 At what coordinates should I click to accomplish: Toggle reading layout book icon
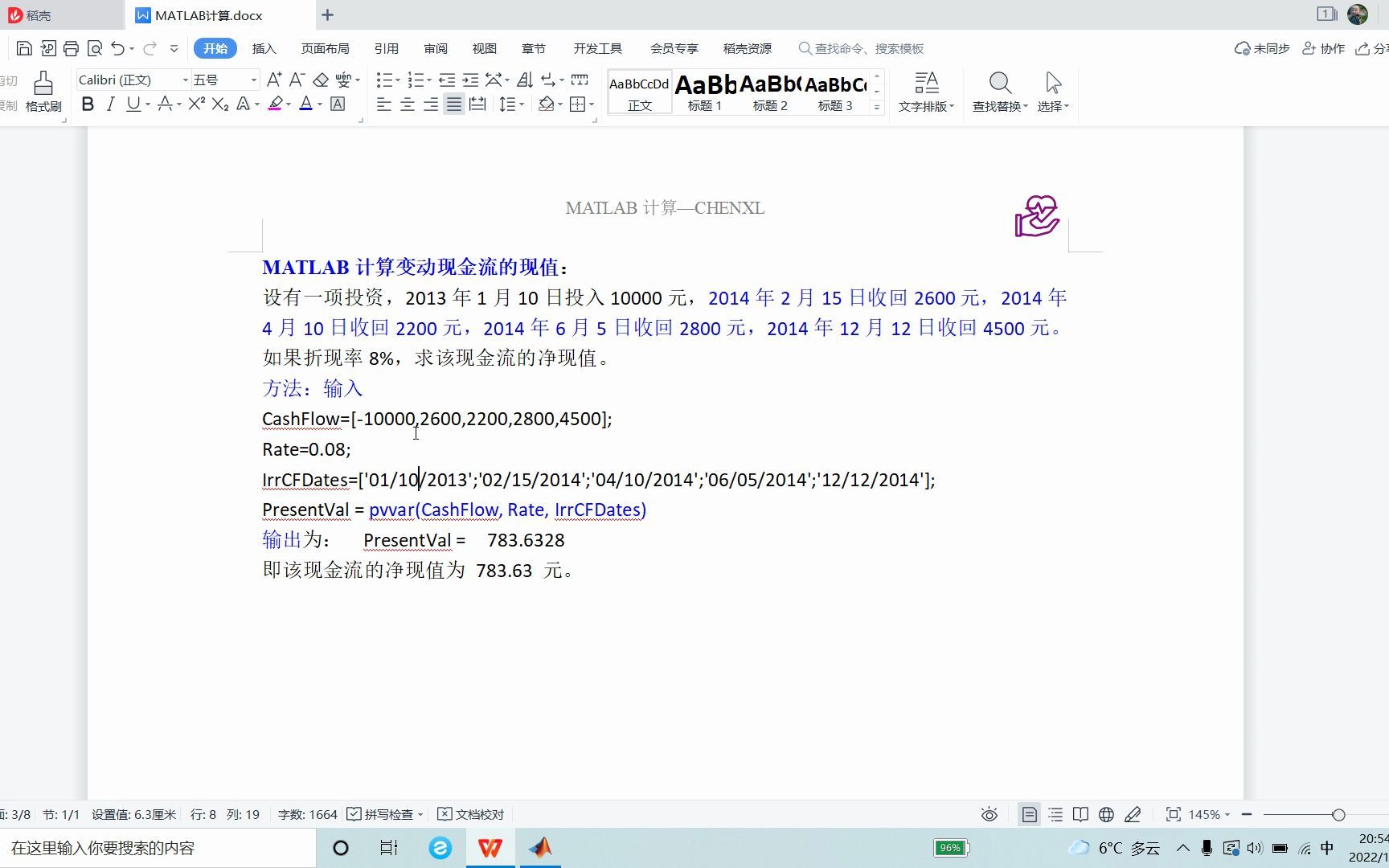pyautogui.click(x=1081, y=814)
